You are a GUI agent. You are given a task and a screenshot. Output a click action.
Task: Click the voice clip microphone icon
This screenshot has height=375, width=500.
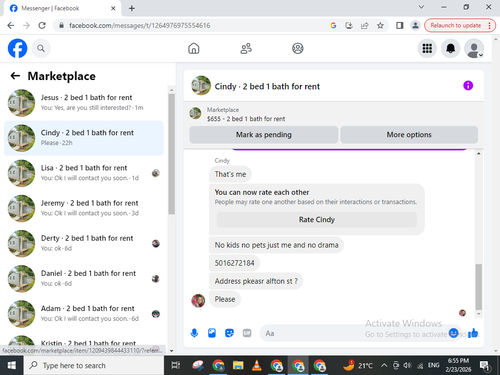click(194, 333)
